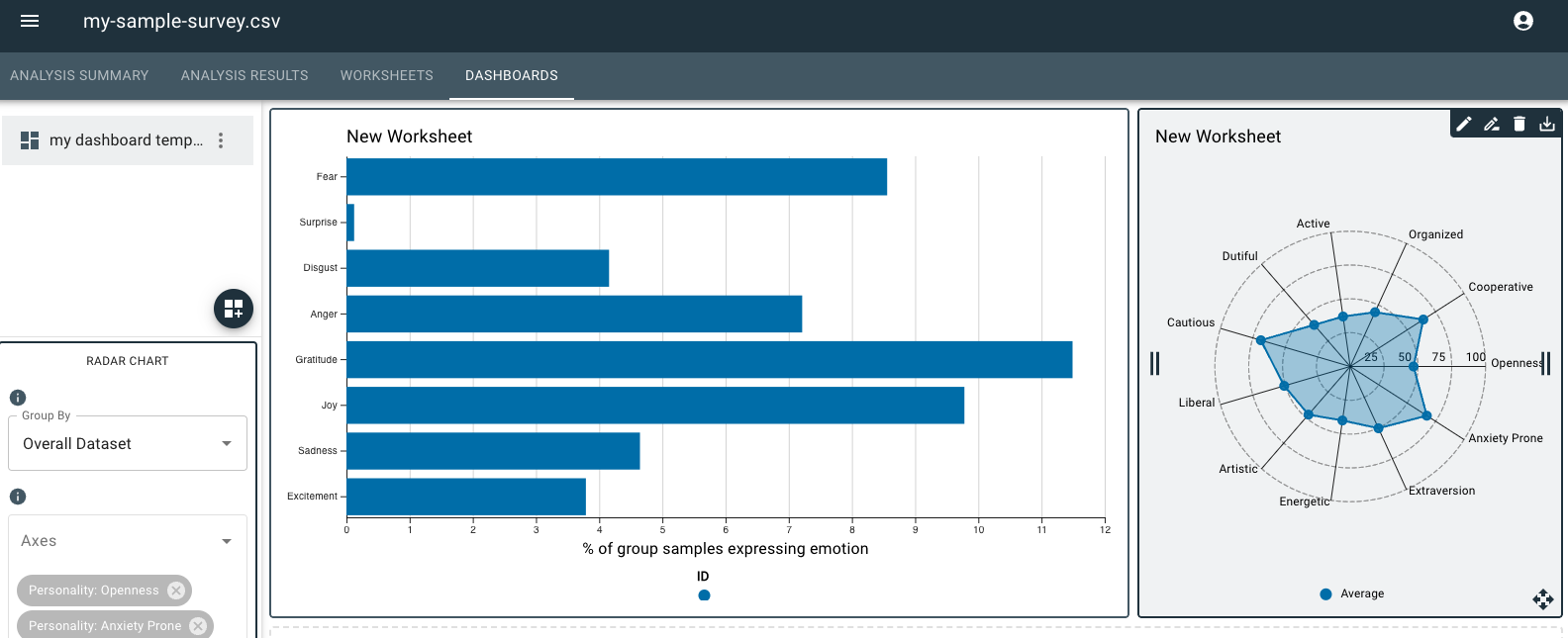Remove the Personality: Anxiety Prone chip
This screenshot has width=1568, height=638.
pyautogui.click(x=198, y=626)
